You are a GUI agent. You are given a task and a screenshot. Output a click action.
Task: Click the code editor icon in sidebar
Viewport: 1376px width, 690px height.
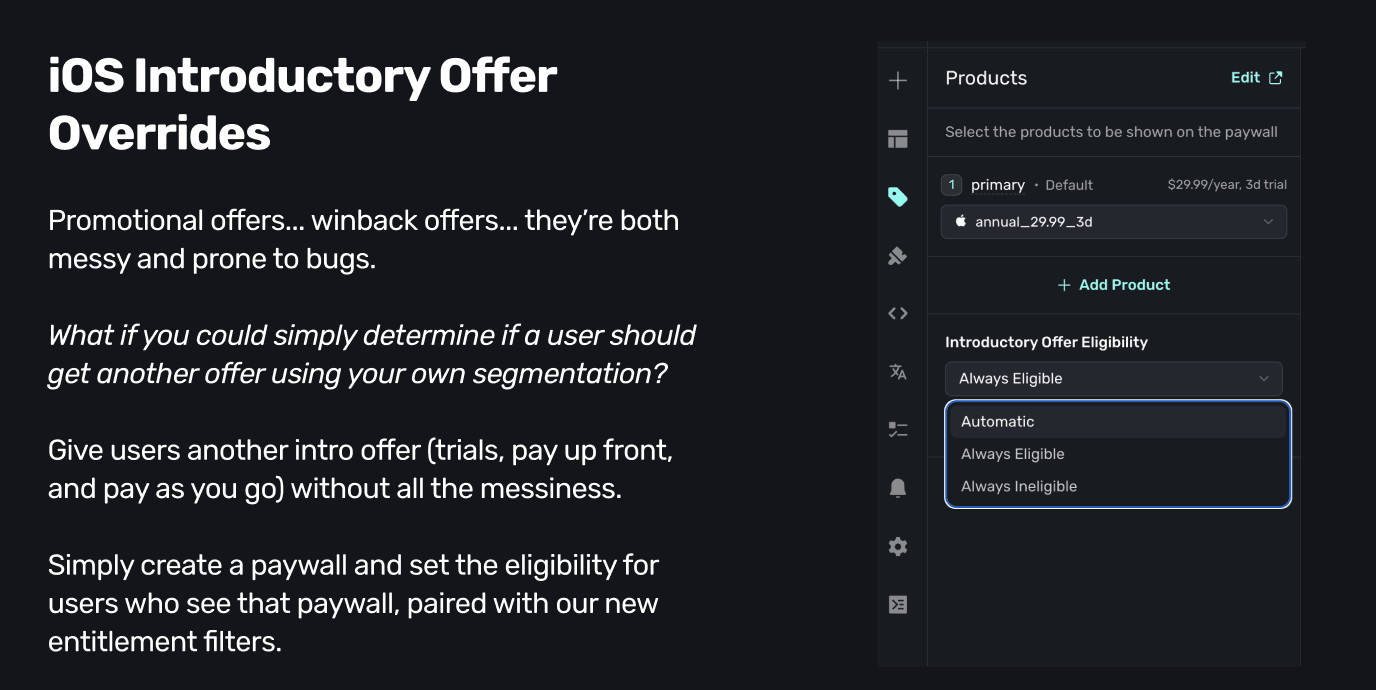coord(898,313)
